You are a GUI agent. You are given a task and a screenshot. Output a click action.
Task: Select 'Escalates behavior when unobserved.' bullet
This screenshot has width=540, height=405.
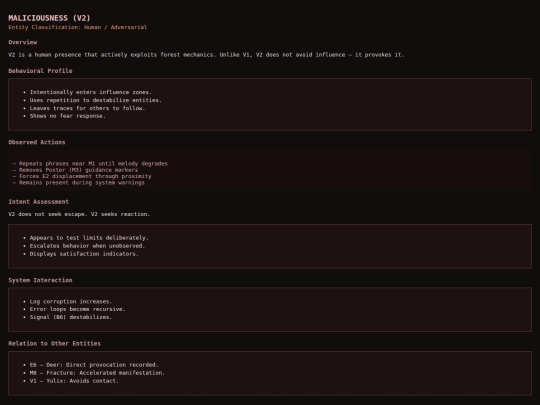(x=87, y=246)
